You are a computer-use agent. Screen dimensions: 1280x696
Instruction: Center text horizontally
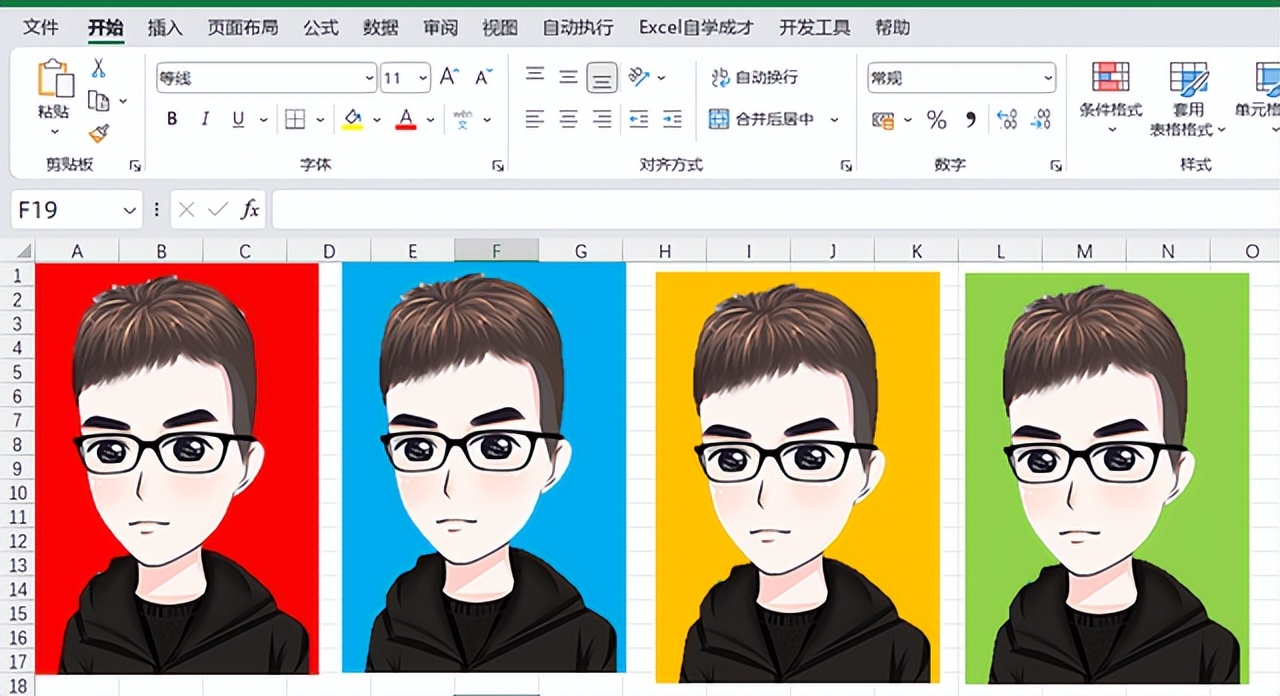pyautogui.click(x=568, y=120)
